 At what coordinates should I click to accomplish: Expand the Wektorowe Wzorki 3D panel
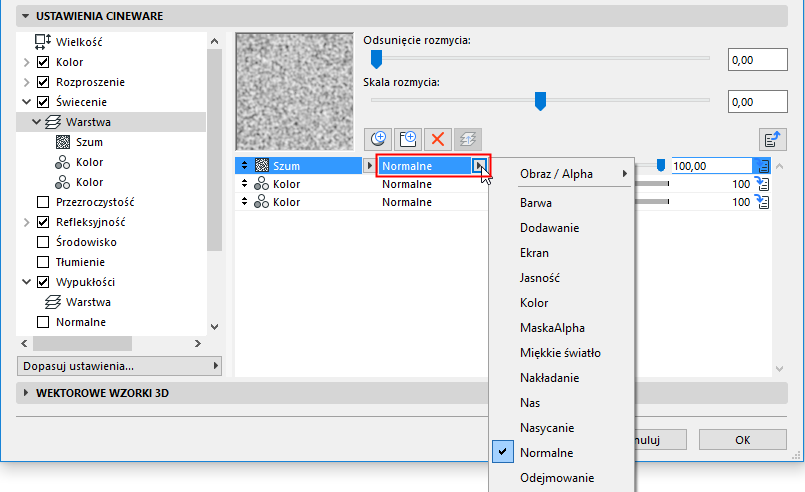[x=26, y=393]
